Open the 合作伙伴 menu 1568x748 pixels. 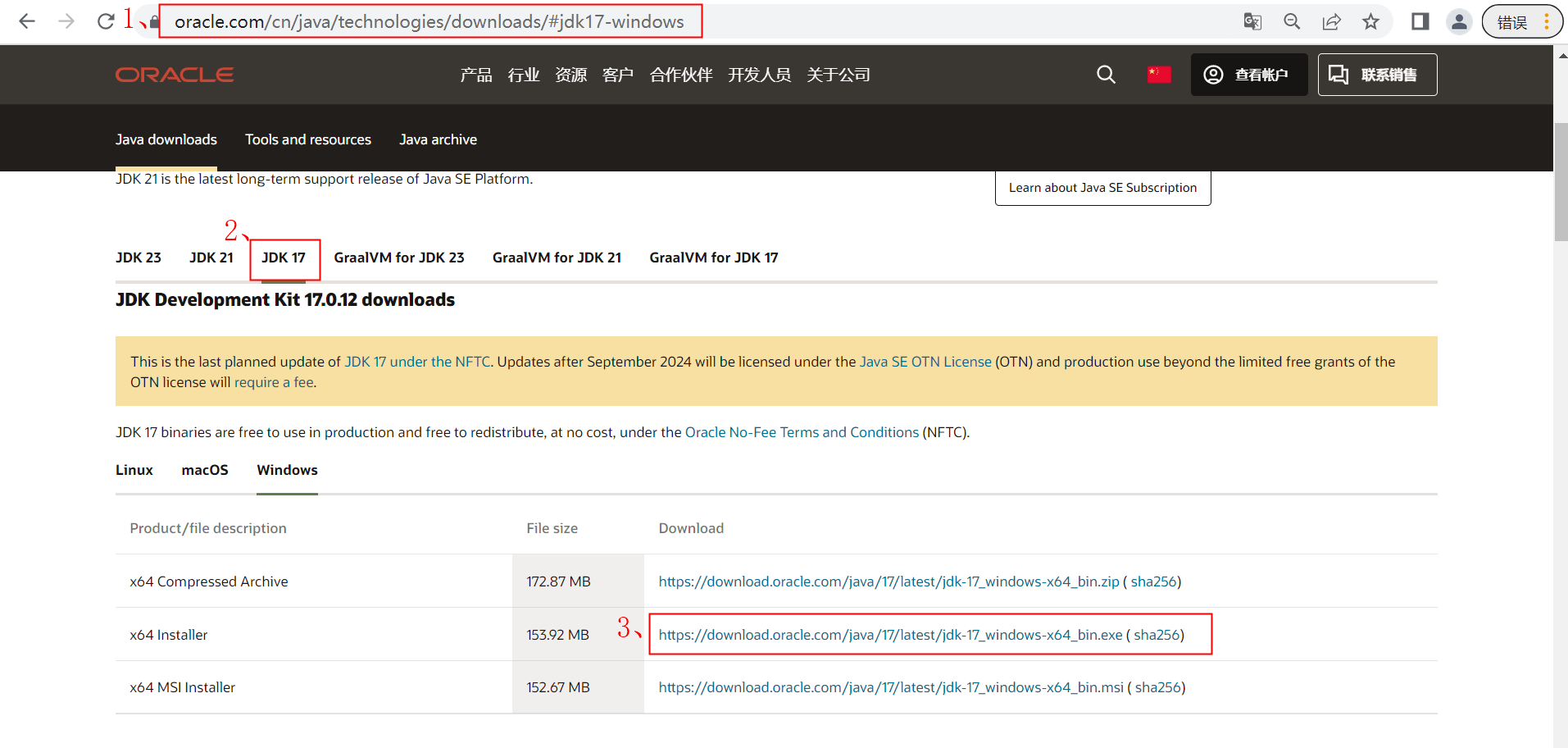point(681,75)
